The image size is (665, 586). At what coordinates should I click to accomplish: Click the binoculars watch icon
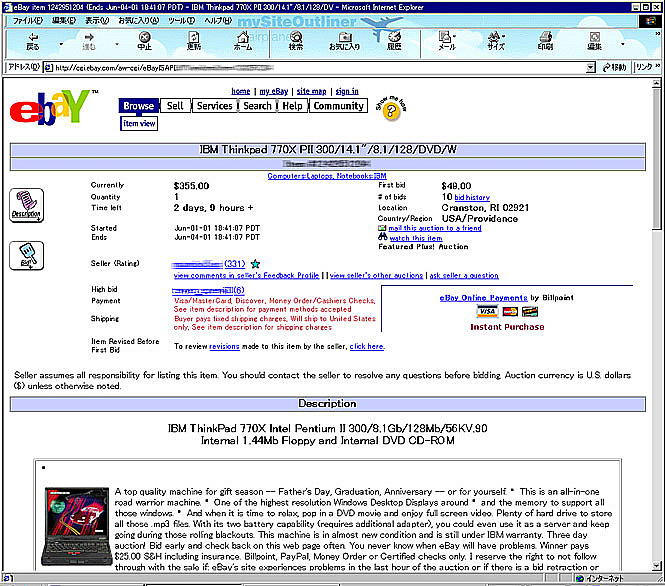(x=383, y=237)
